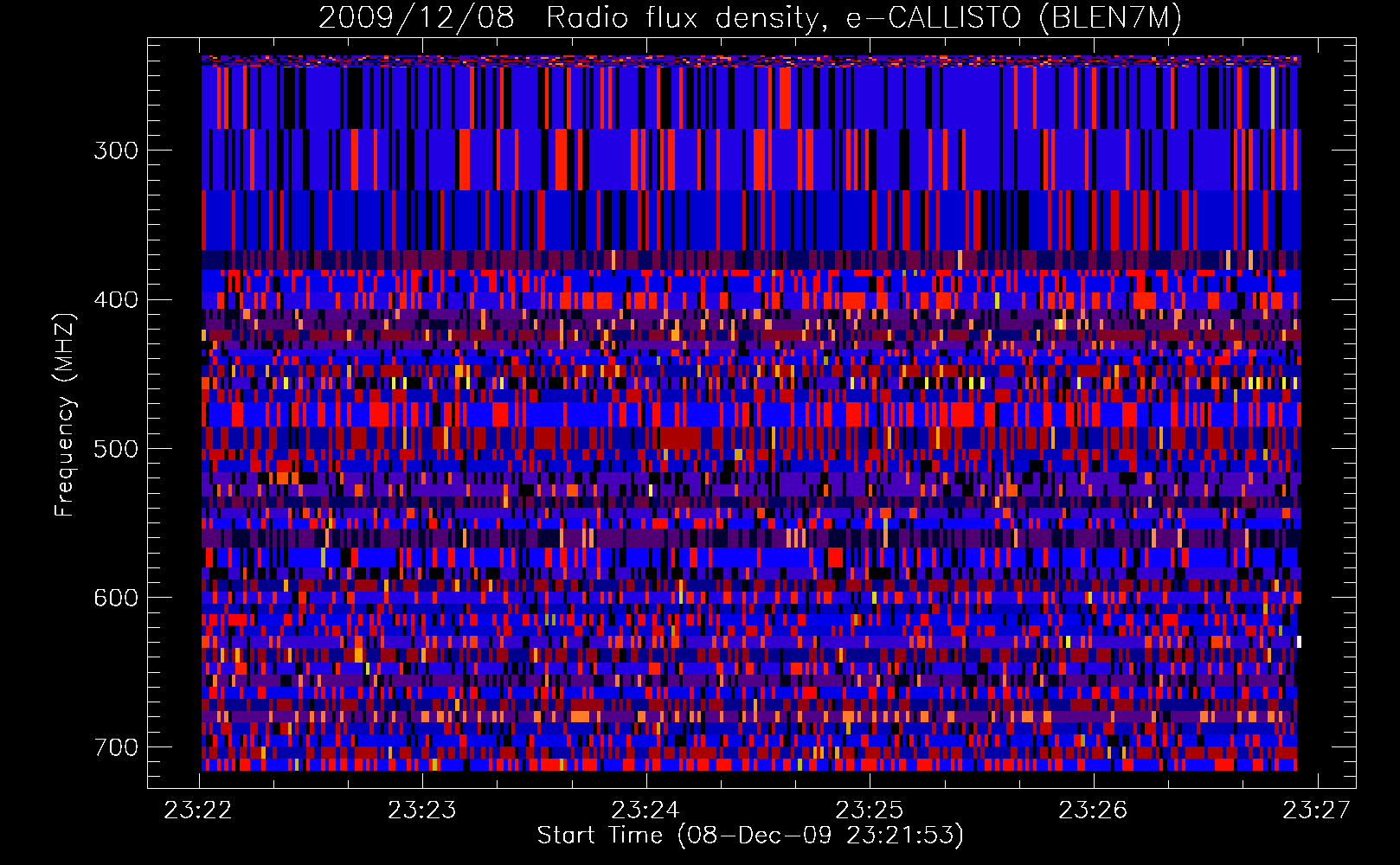Image resolution: width=1400 pixels, height=865 pixels.
Task: Click the 400 frequency tick label
Action: point(116,299)
